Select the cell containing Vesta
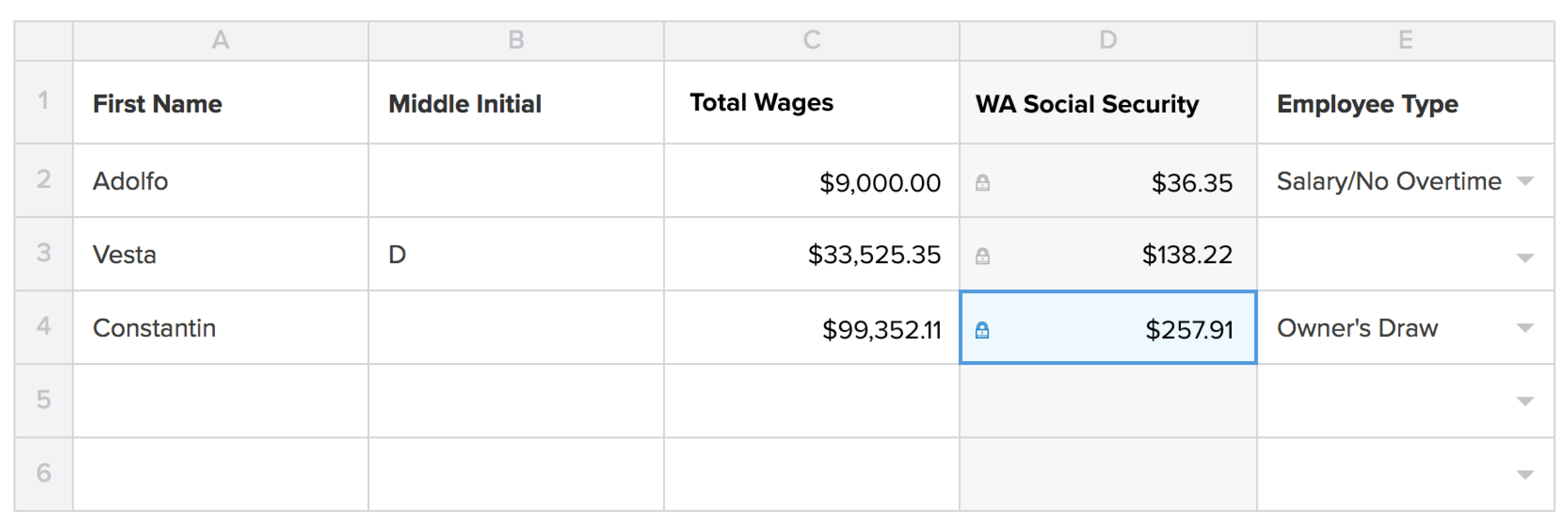This screenshot has height=531, width=1568. [220, 255]
